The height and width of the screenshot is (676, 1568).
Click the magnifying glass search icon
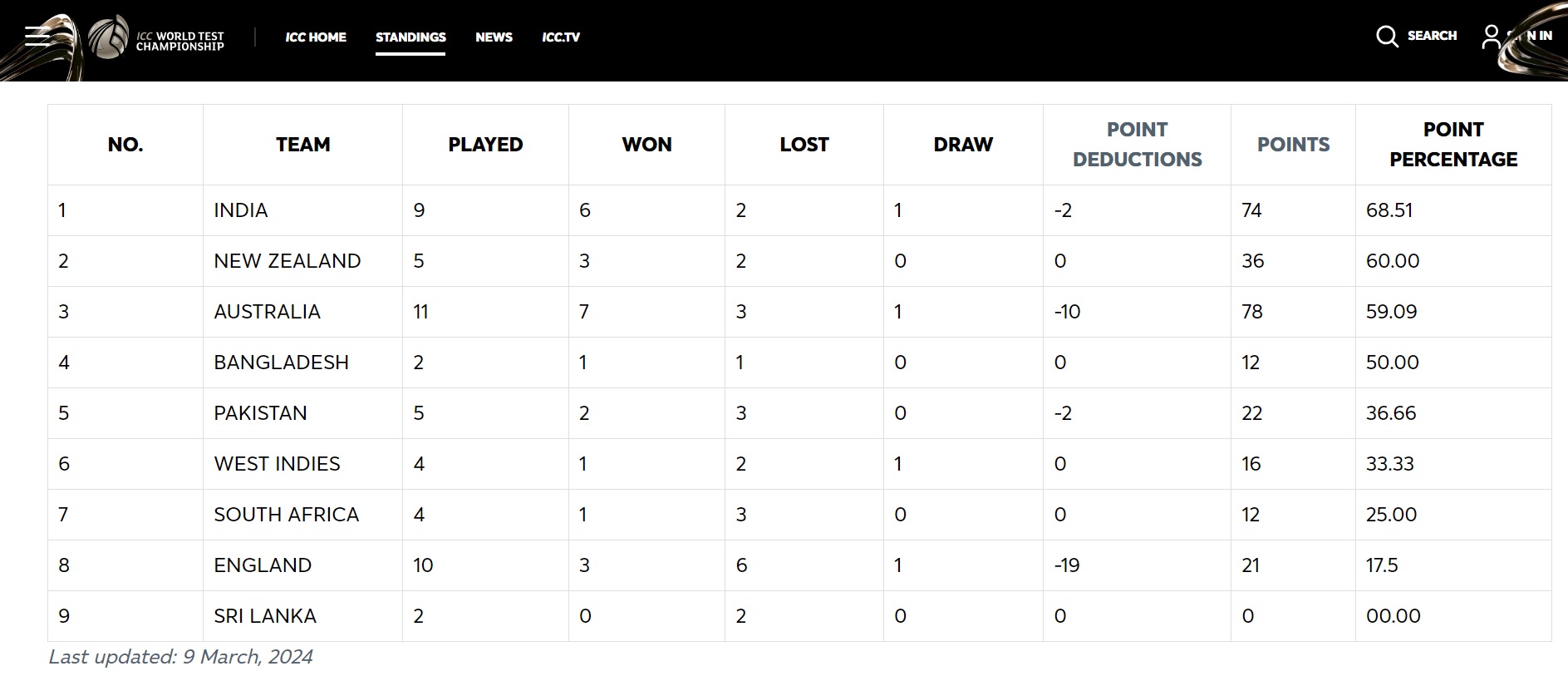[x=1387, y=37]
